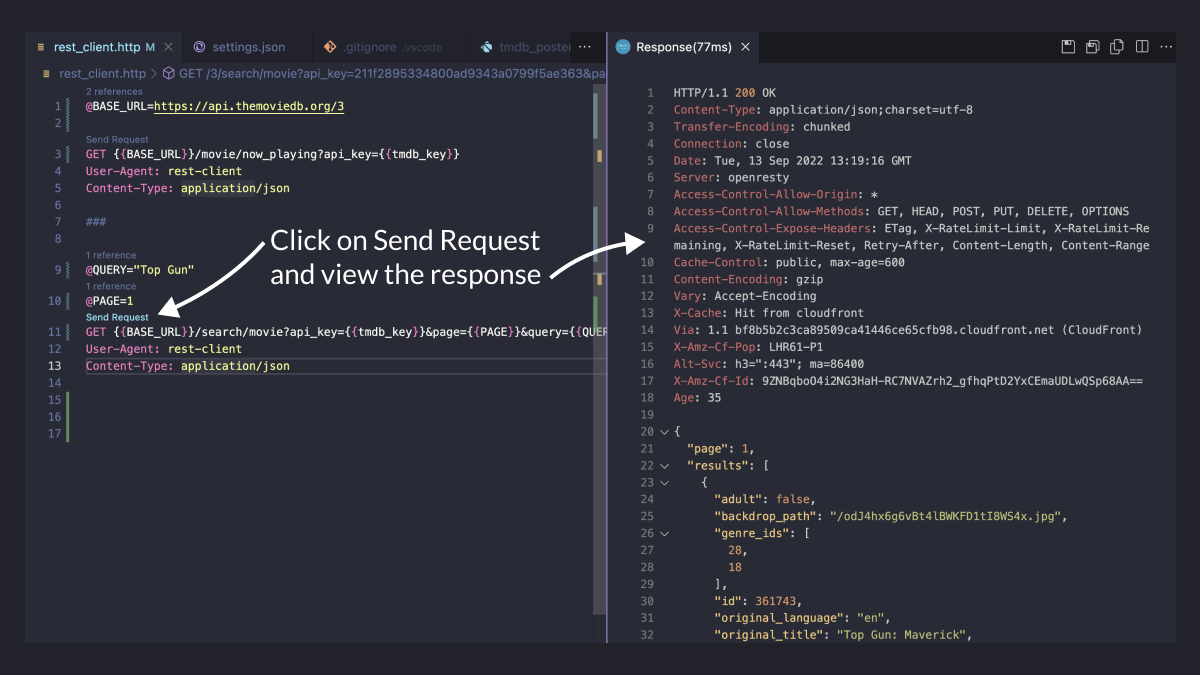The image size is (1200, 675).
Task: Click the file icon on the tmdb_poster tab
Action: pos(487,46)
